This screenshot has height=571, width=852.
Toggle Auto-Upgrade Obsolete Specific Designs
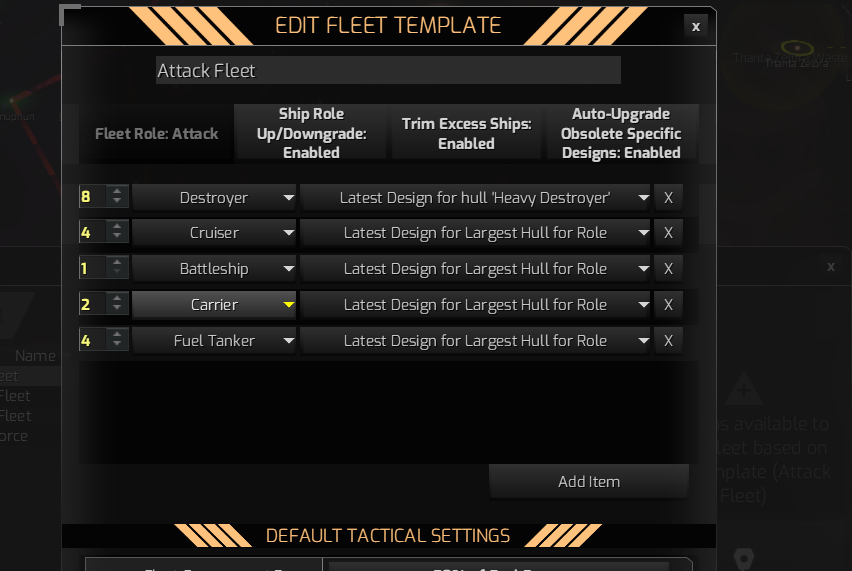621,133
